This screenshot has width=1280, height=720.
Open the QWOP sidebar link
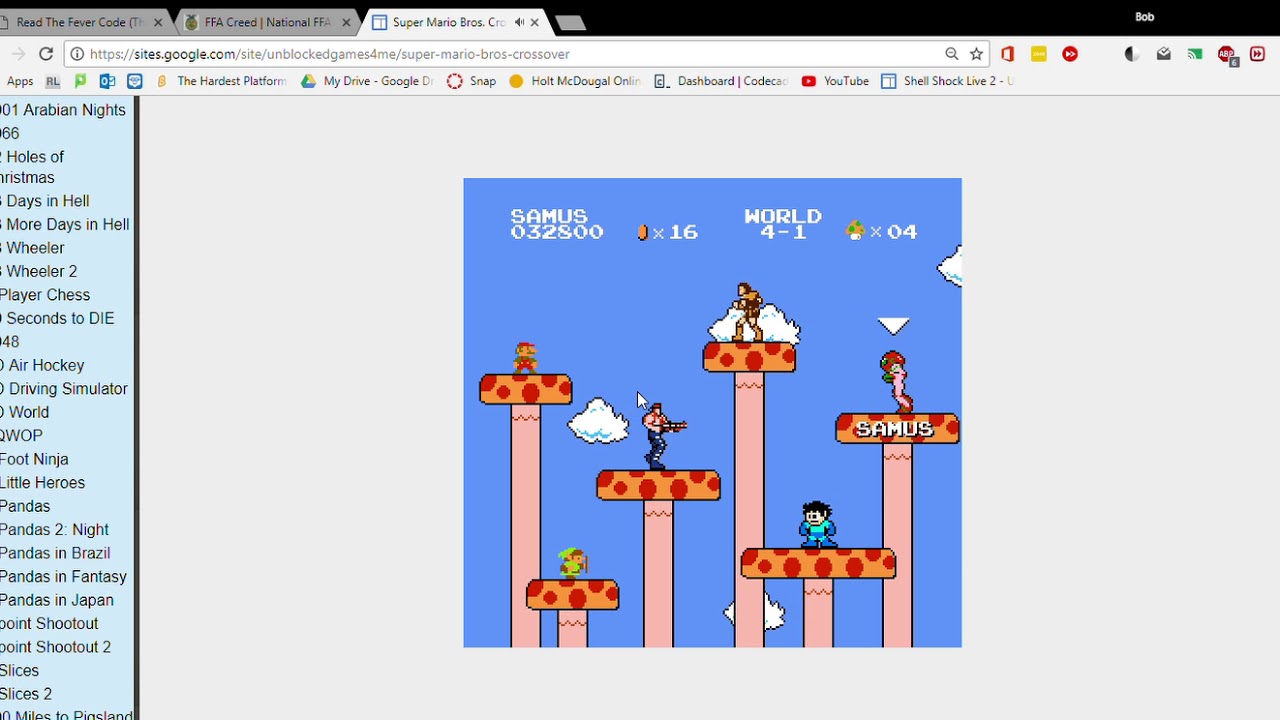[x=21, y=436]
